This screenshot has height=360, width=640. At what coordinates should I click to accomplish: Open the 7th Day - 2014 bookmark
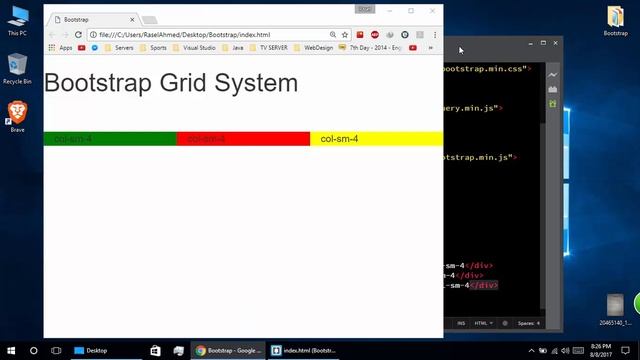point(370,48)
